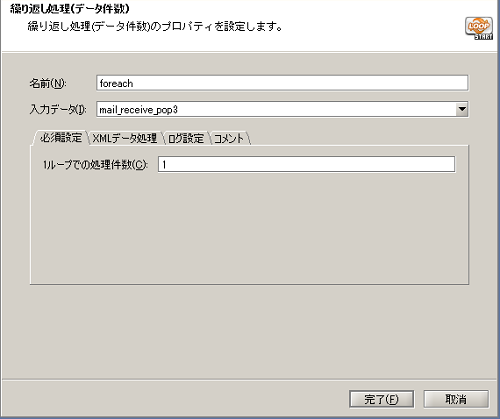
Task: Click blank gray area above the buttons
Action: point(249,332)
